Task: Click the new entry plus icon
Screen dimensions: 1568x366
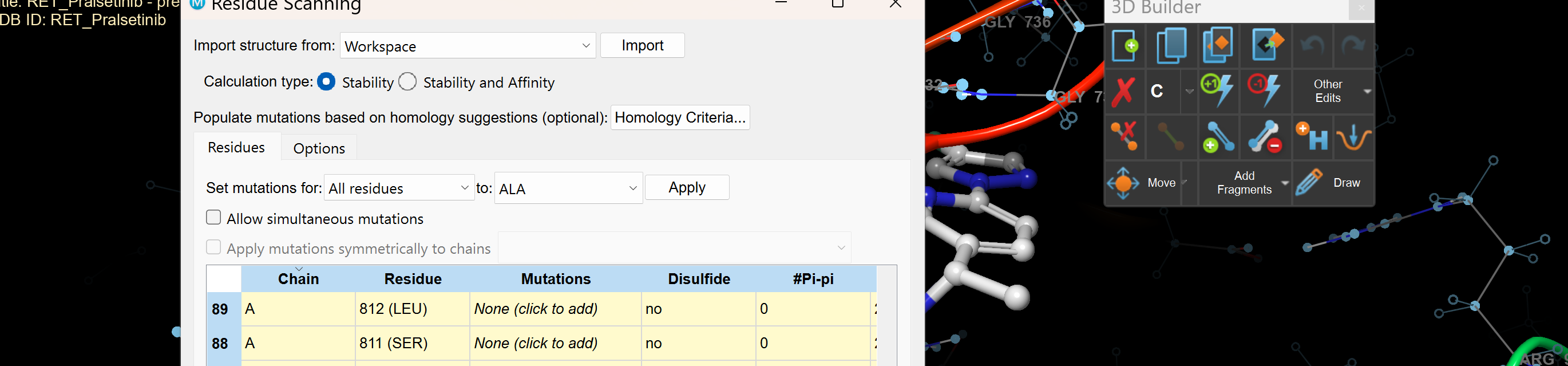Action: [x=1124, y=46]
